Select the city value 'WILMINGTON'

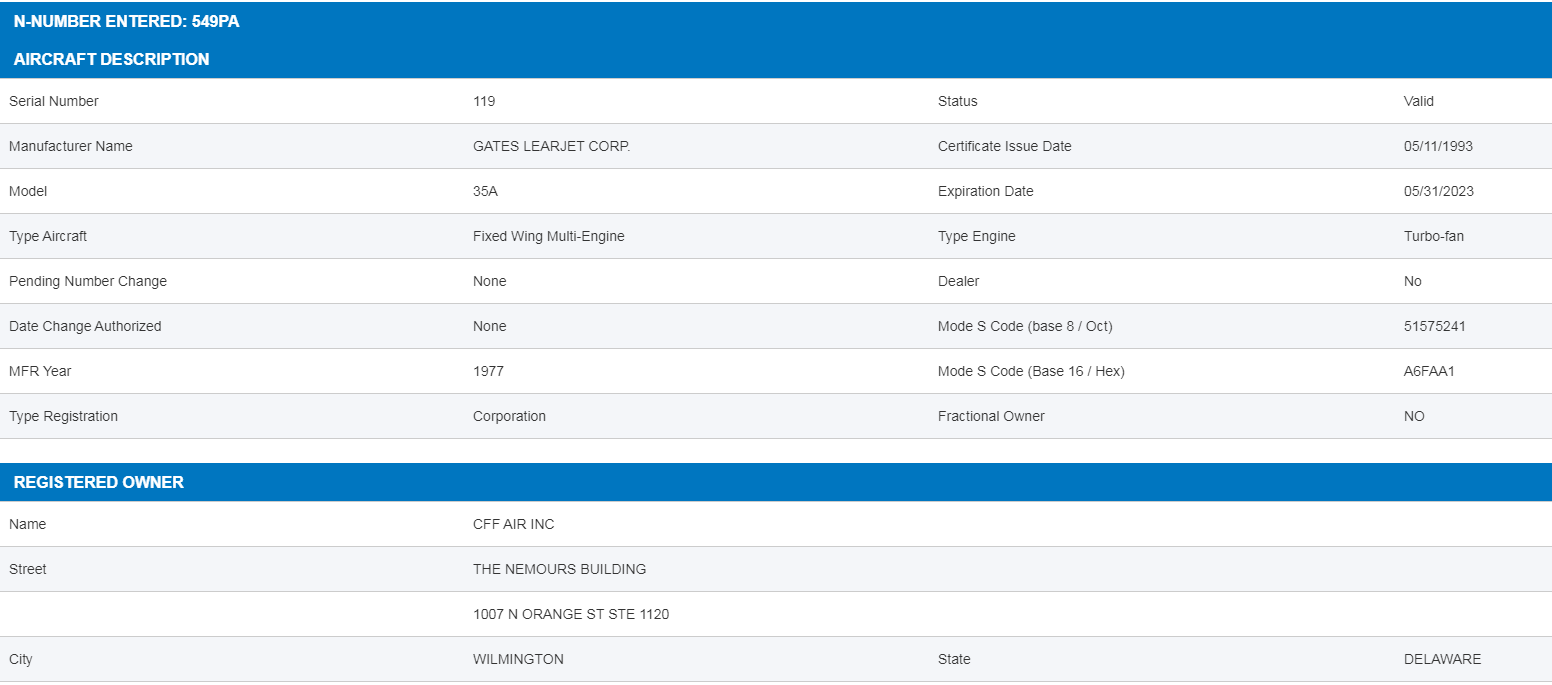pos(518,659)
